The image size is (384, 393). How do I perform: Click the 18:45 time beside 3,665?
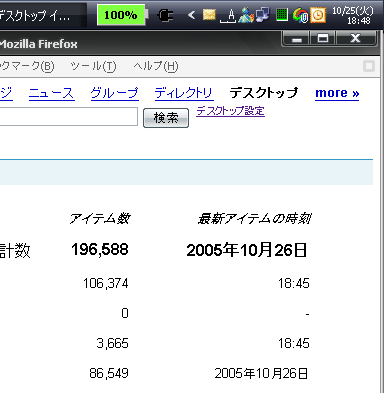pos(294,343)
